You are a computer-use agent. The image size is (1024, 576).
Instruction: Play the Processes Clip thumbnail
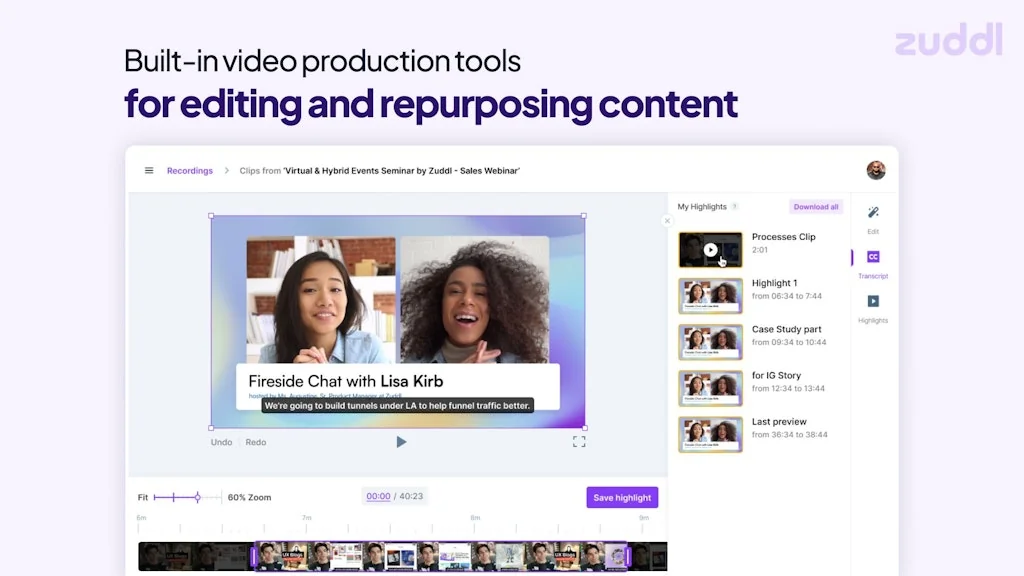(x=710, y=250)
